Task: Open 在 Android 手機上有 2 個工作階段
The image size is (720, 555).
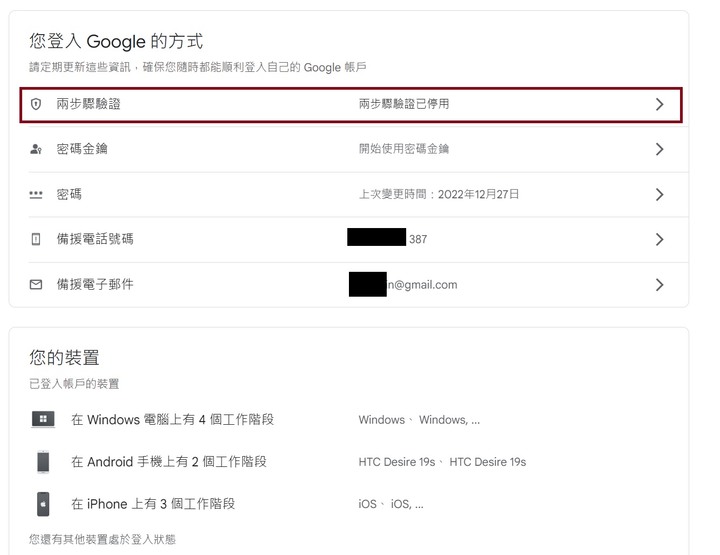Action: pyautogui.click(x=169, y=462)
